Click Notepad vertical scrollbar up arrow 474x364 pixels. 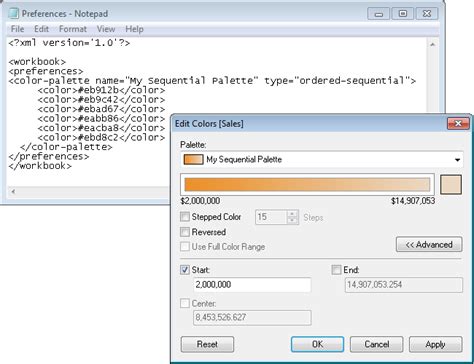433,44
